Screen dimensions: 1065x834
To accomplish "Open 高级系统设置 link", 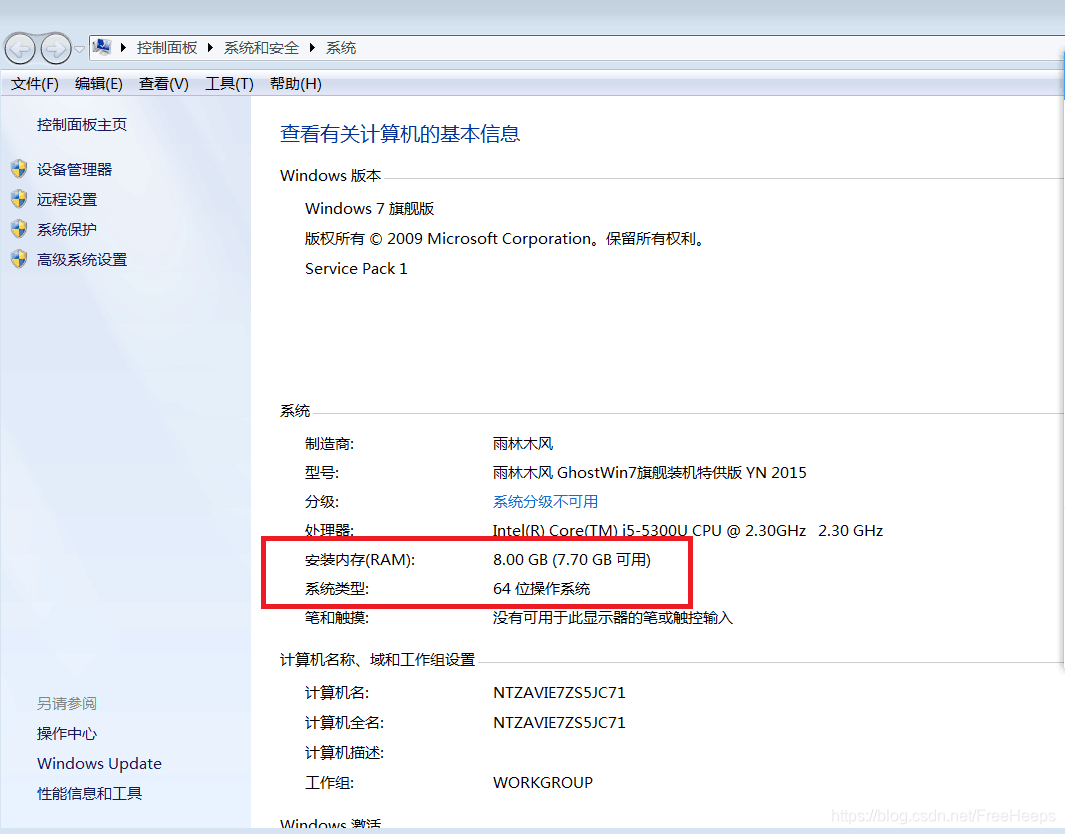I will tap(82, 259).
